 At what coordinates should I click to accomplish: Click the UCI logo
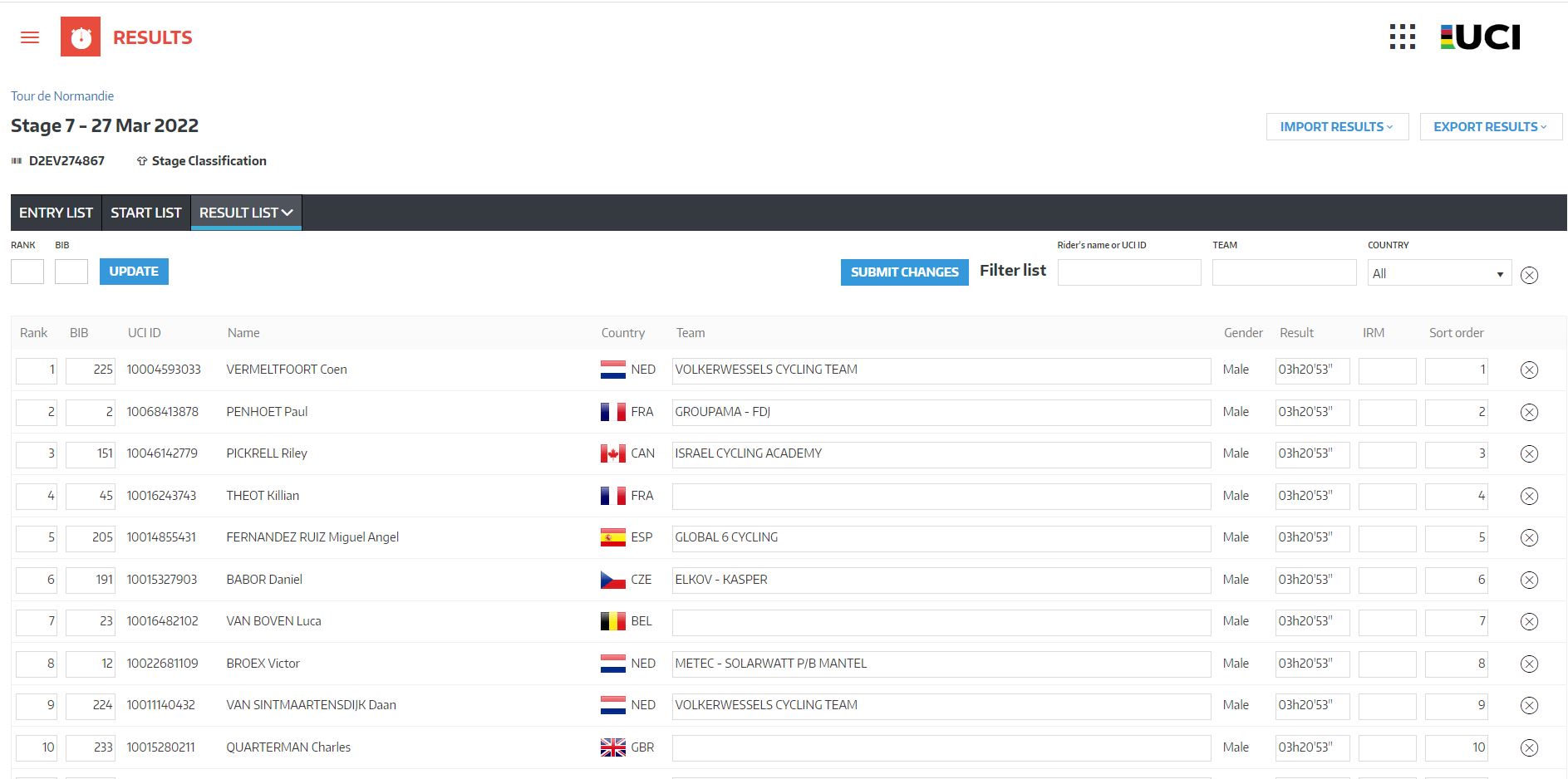1480,37
